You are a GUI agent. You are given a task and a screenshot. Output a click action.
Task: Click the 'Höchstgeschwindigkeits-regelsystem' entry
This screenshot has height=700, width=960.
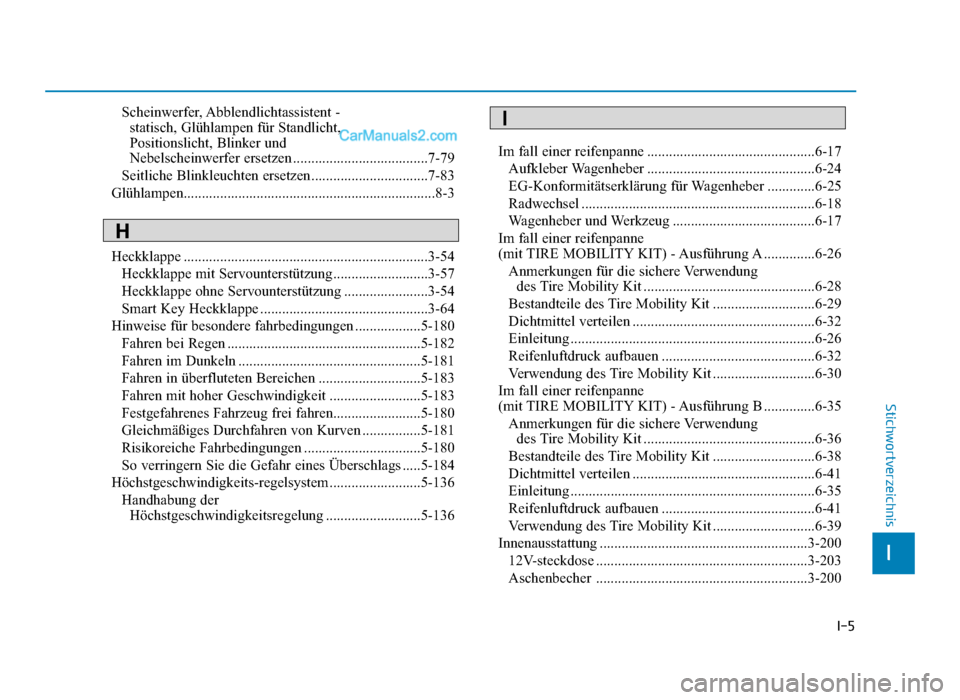283,483
